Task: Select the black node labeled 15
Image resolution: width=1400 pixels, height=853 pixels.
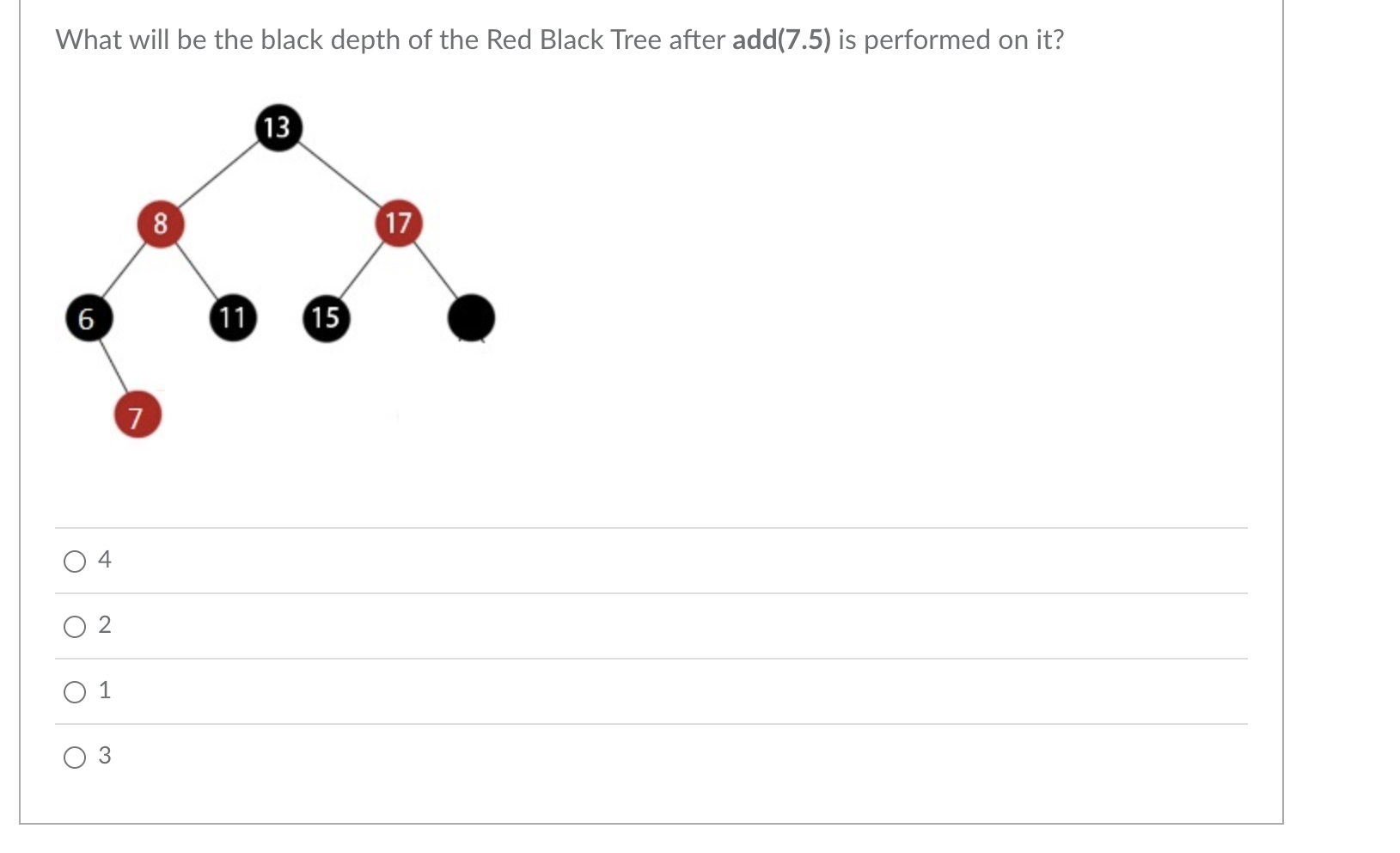Action: pyautogui.click(x=324, y=318)
